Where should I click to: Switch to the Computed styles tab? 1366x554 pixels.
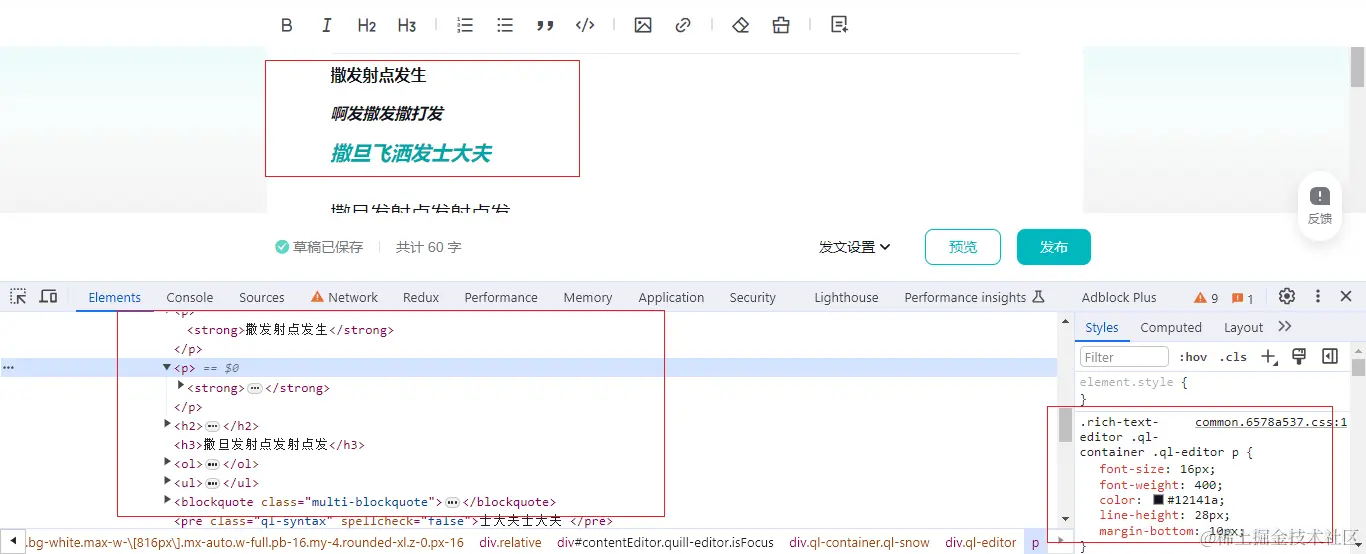pos(1171,327)
